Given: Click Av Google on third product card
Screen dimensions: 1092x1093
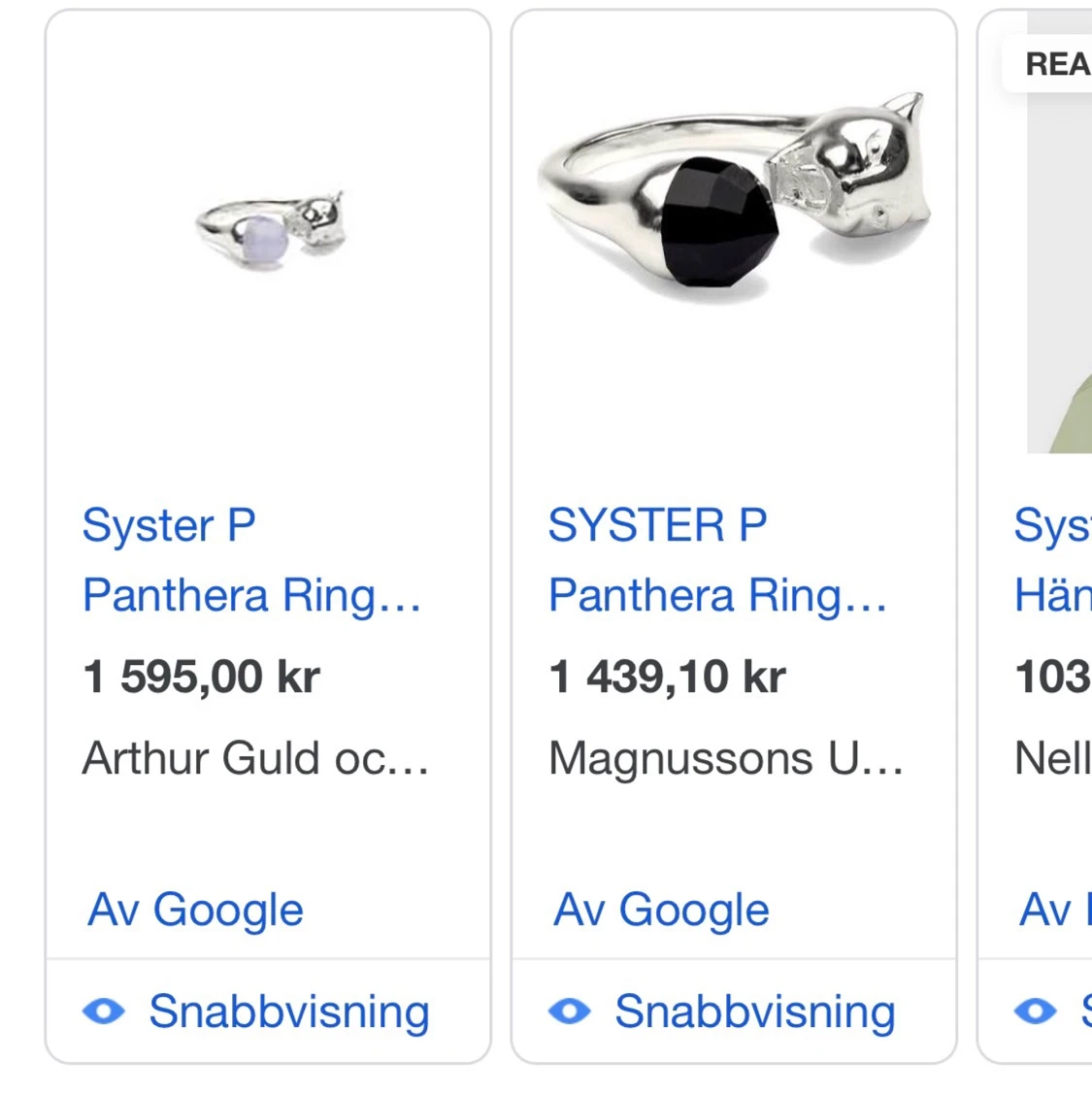Looking at the screenshot, I should 1053,910.
